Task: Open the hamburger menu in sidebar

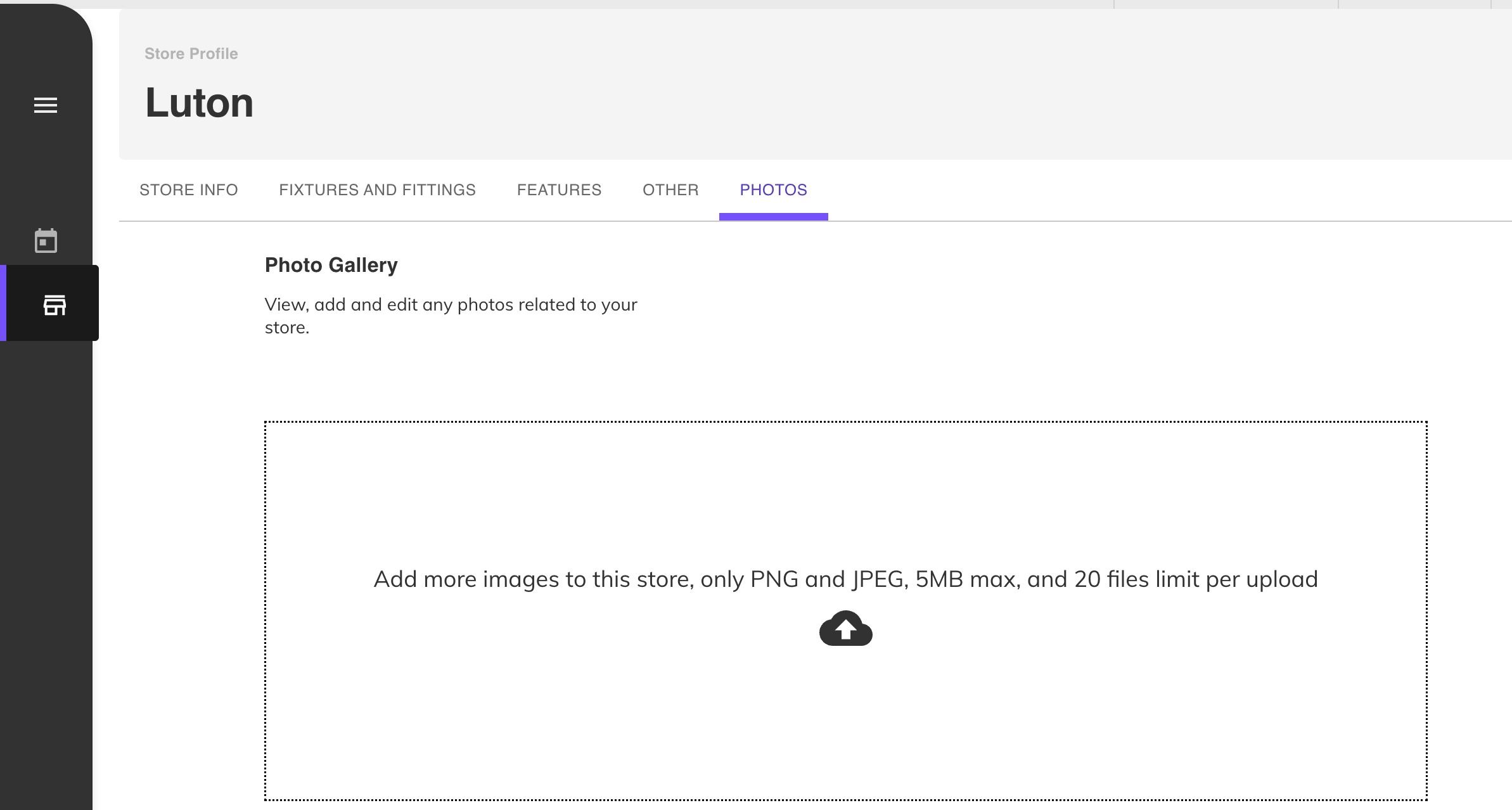Action: (46, 105)
